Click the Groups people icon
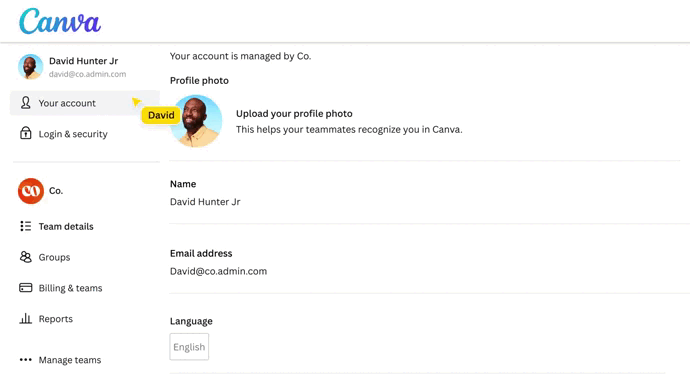The width and height of the screenshot is (690, 388). pos(26,257)
